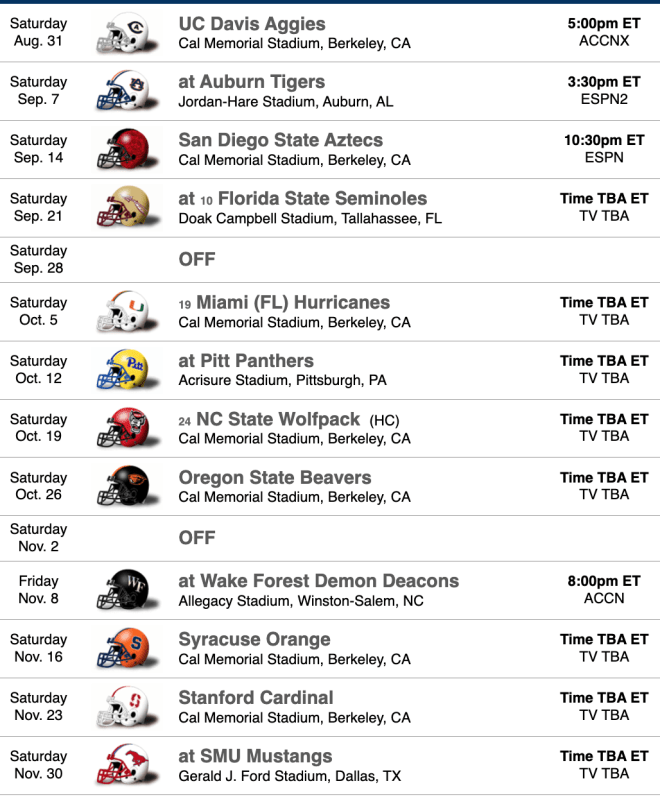Open the UC Davis Aggies team link
This screenshot has height=797, width=660.
pyautogui.click(x=252, y=24)
